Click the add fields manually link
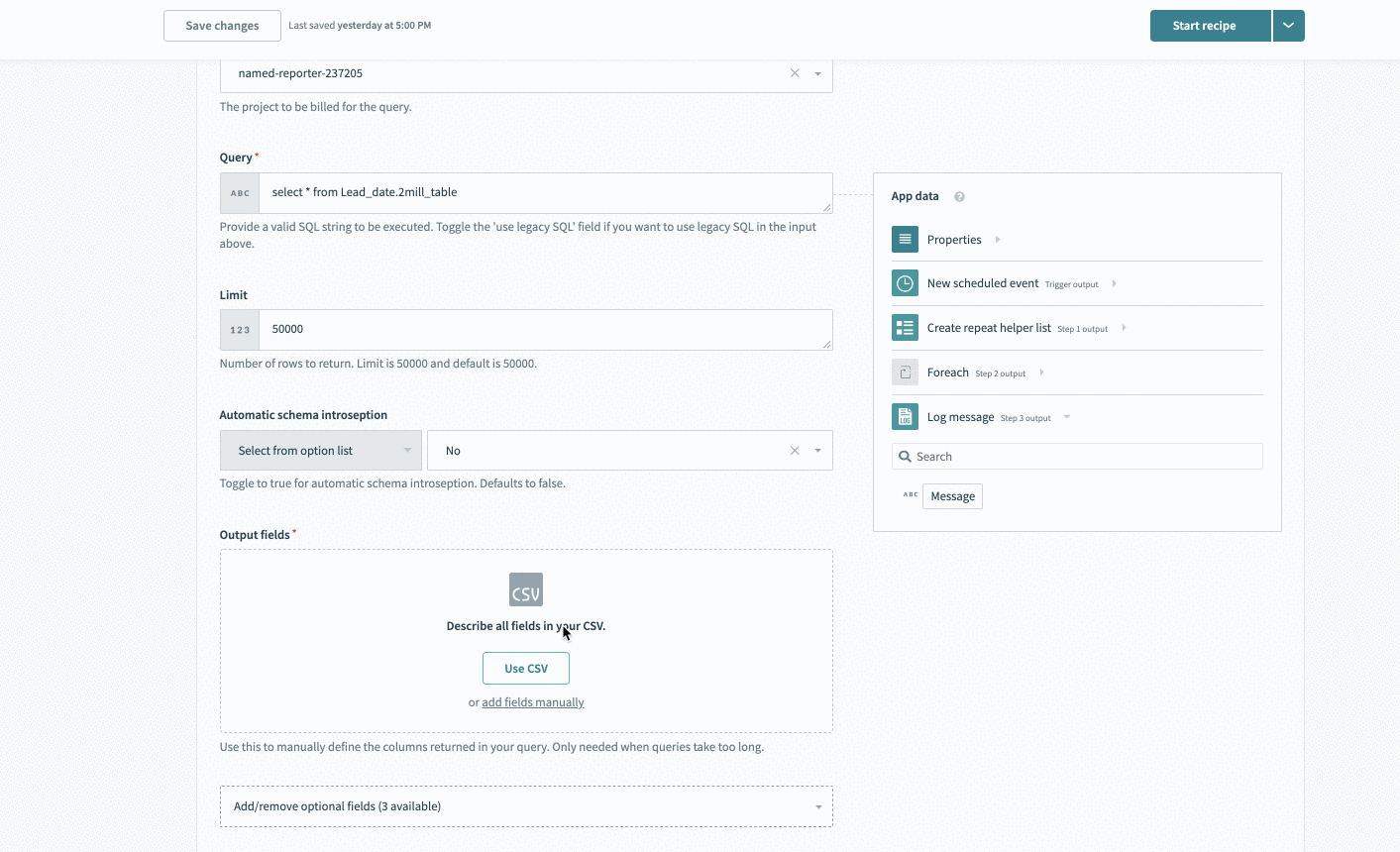The image size is (1400, 852). 532,701
